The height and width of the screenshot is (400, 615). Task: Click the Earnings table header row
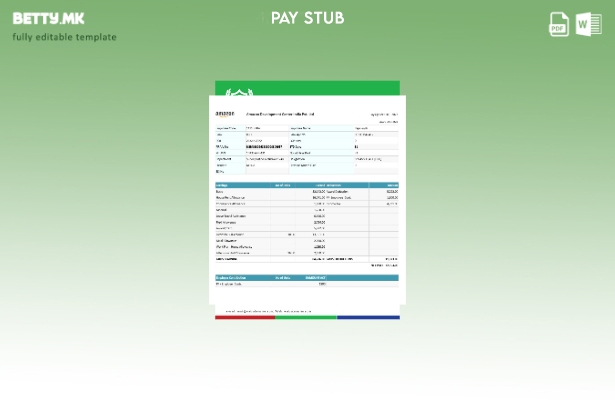pyautogui.click(x=307, y=185)
